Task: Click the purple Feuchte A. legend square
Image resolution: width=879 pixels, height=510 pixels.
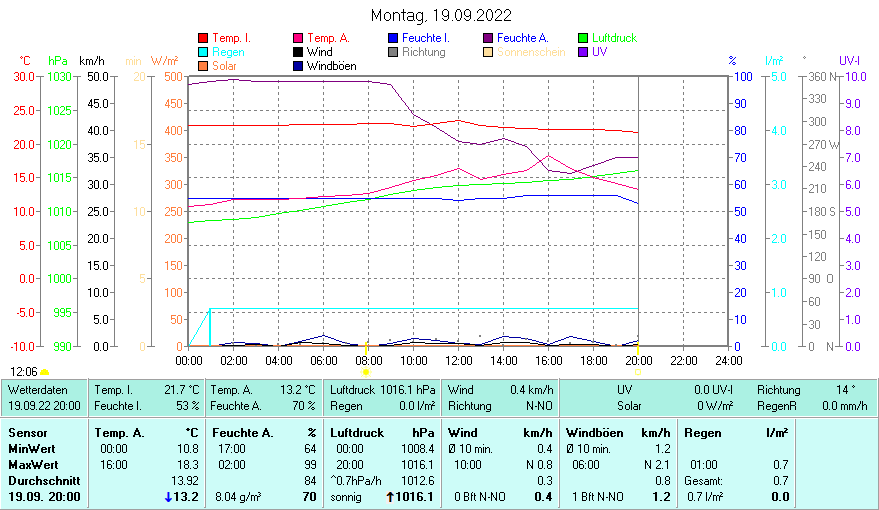Action: coord(488,38)
